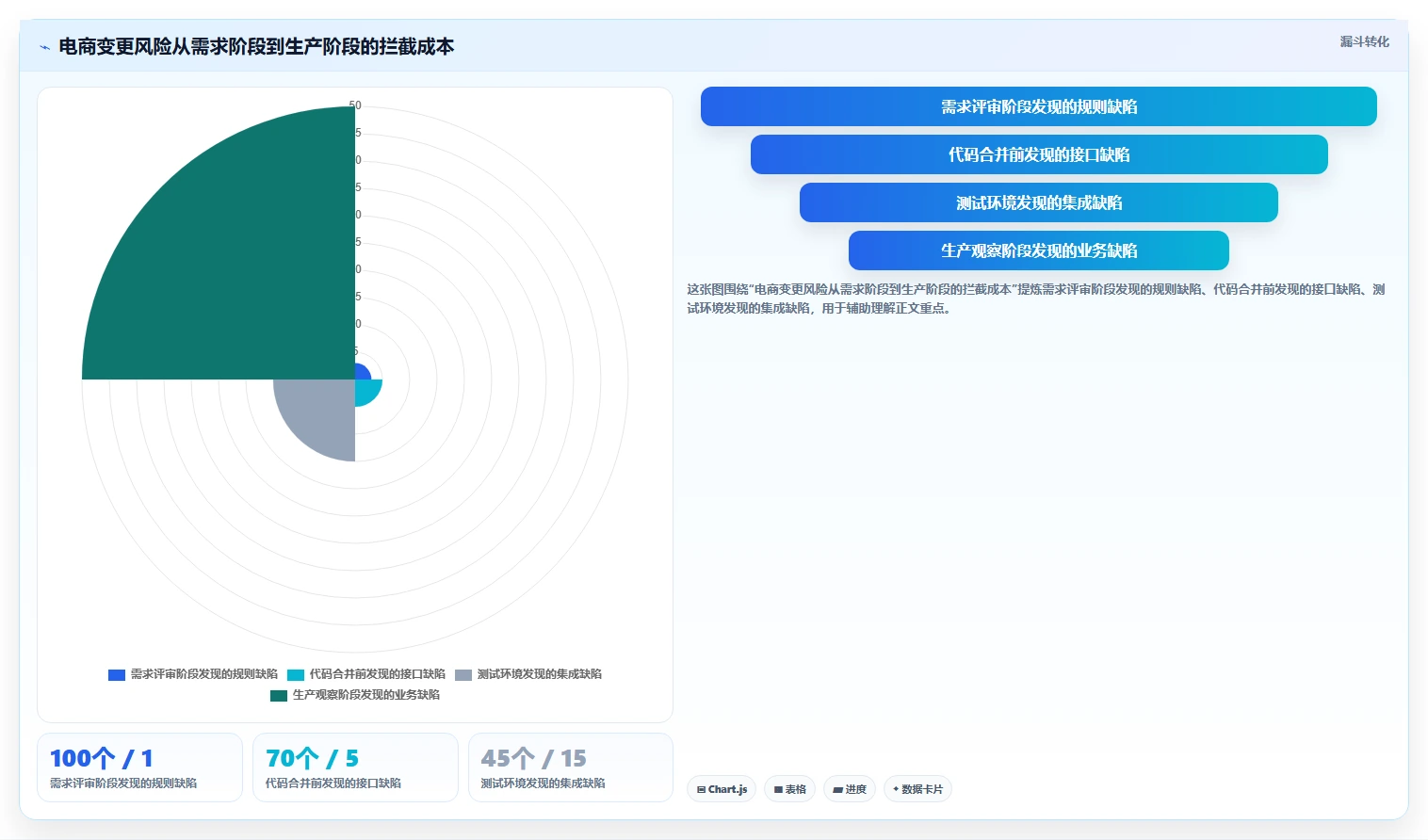1428x840 pixels.
Task: Click the description paragraph starting 这张图围绕
Action: 1036,299
